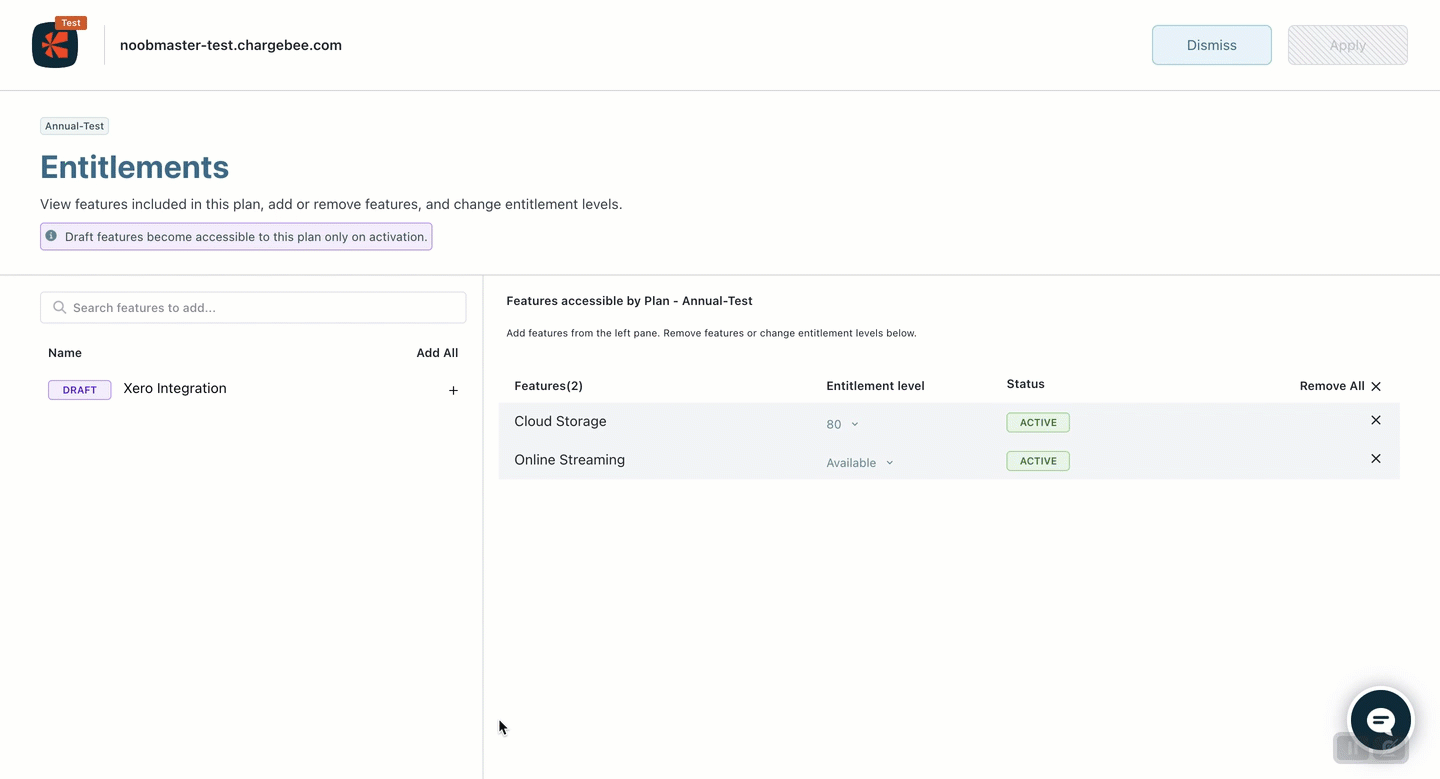This screenshot has height=779, width=1440.
Task: Expand Cloud Storage entitlement level 80 dropdown
Action: pyautogui.click(x=842, y=424)
